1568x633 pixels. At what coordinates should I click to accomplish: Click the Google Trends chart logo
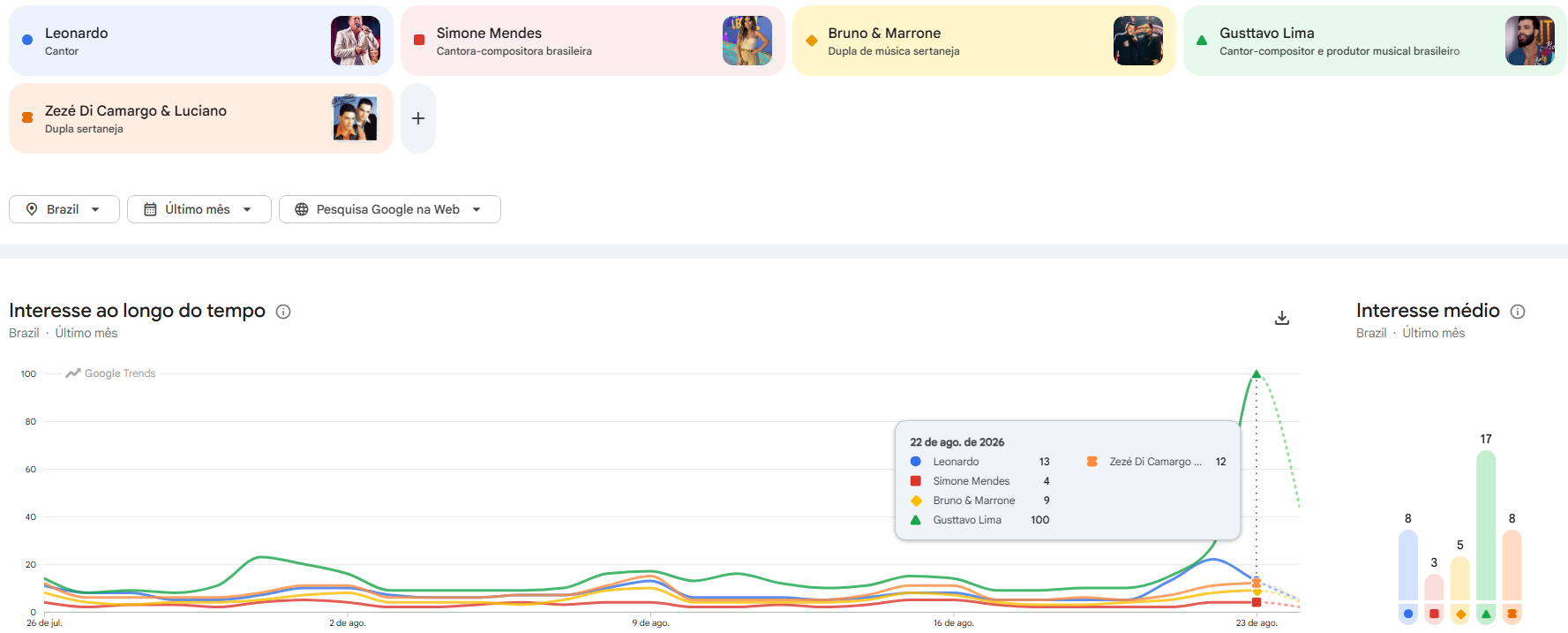point(110,373)
